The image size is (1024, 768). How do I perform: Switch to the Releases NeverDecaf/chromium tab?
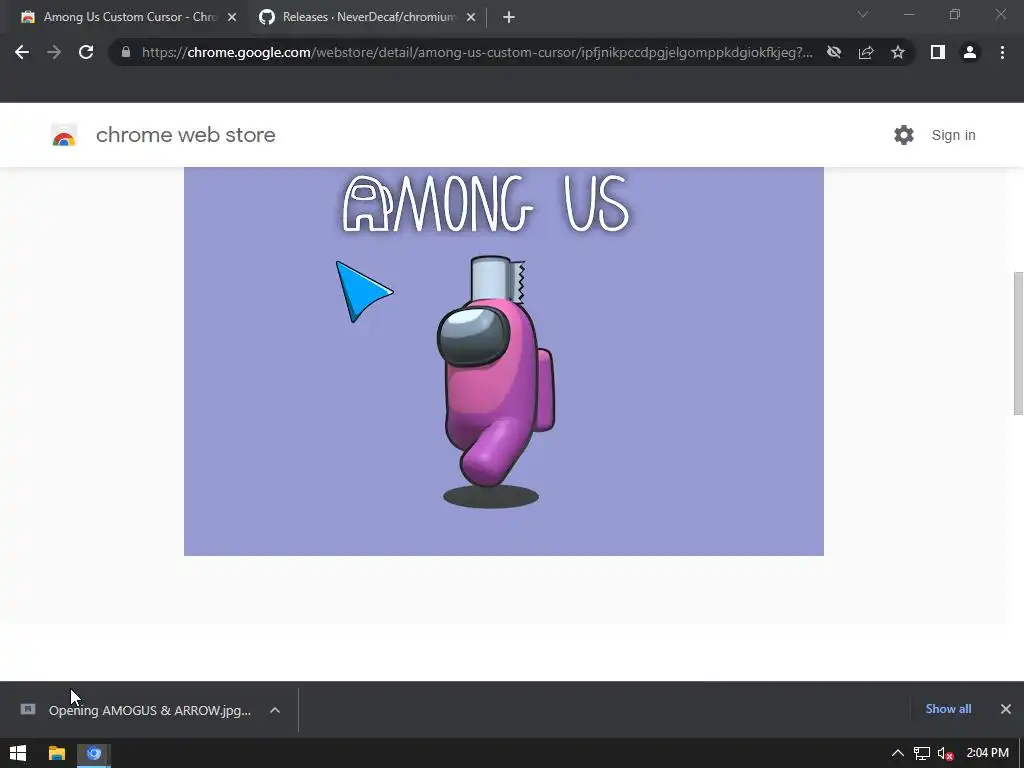[368, 18]
